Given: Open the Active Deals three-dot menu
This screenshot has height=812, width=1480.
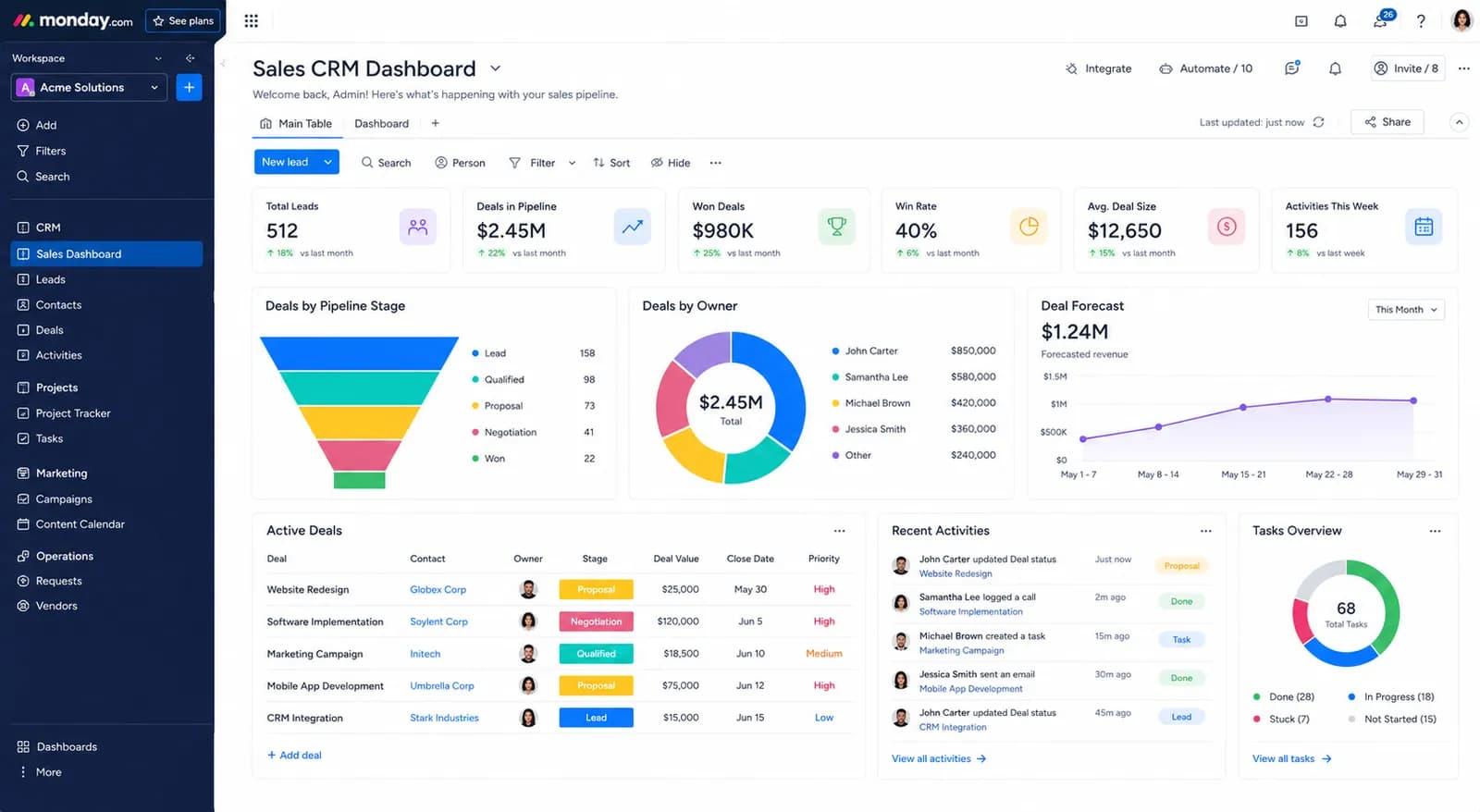Looking at the screenshot, I should [x=839, y=531].
